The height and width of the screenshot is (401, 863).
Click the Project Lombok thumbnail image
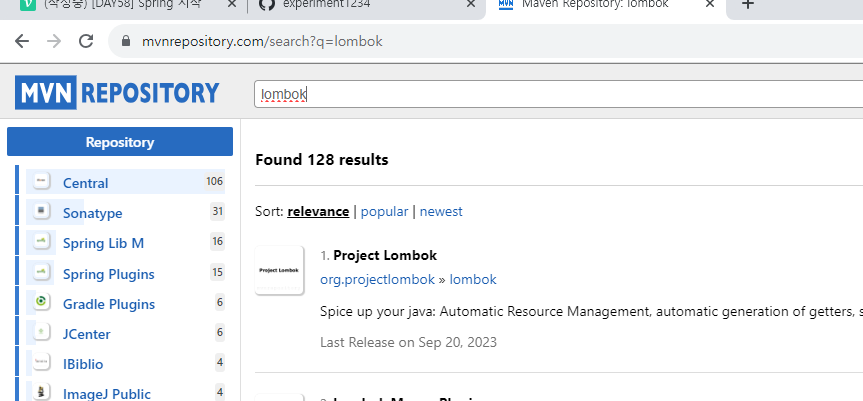(x=279, y=270)
